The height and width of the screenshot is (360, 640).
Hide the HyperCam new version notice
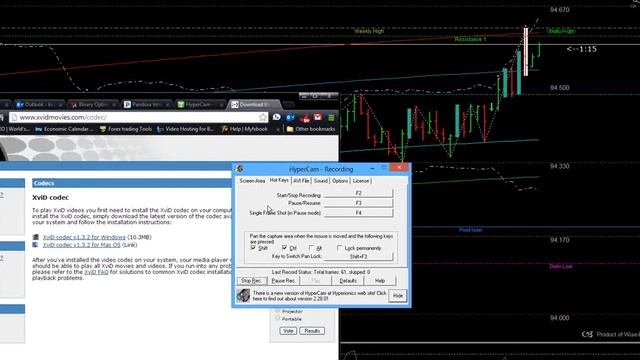[398, 296]
